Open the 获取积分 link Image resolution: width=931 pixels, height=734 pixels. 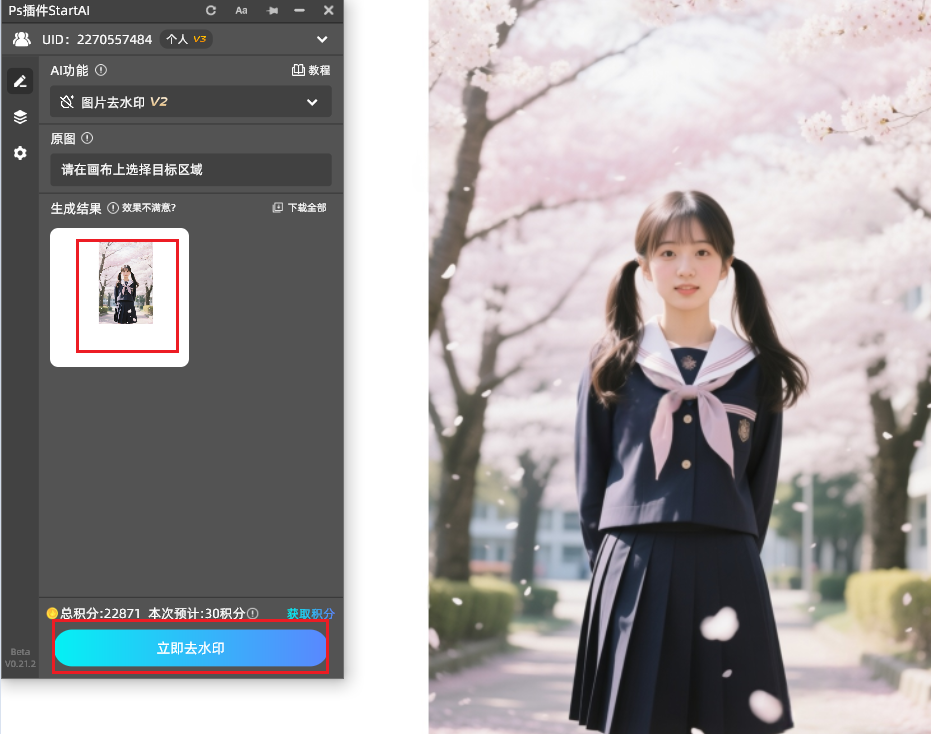(310, 613)
